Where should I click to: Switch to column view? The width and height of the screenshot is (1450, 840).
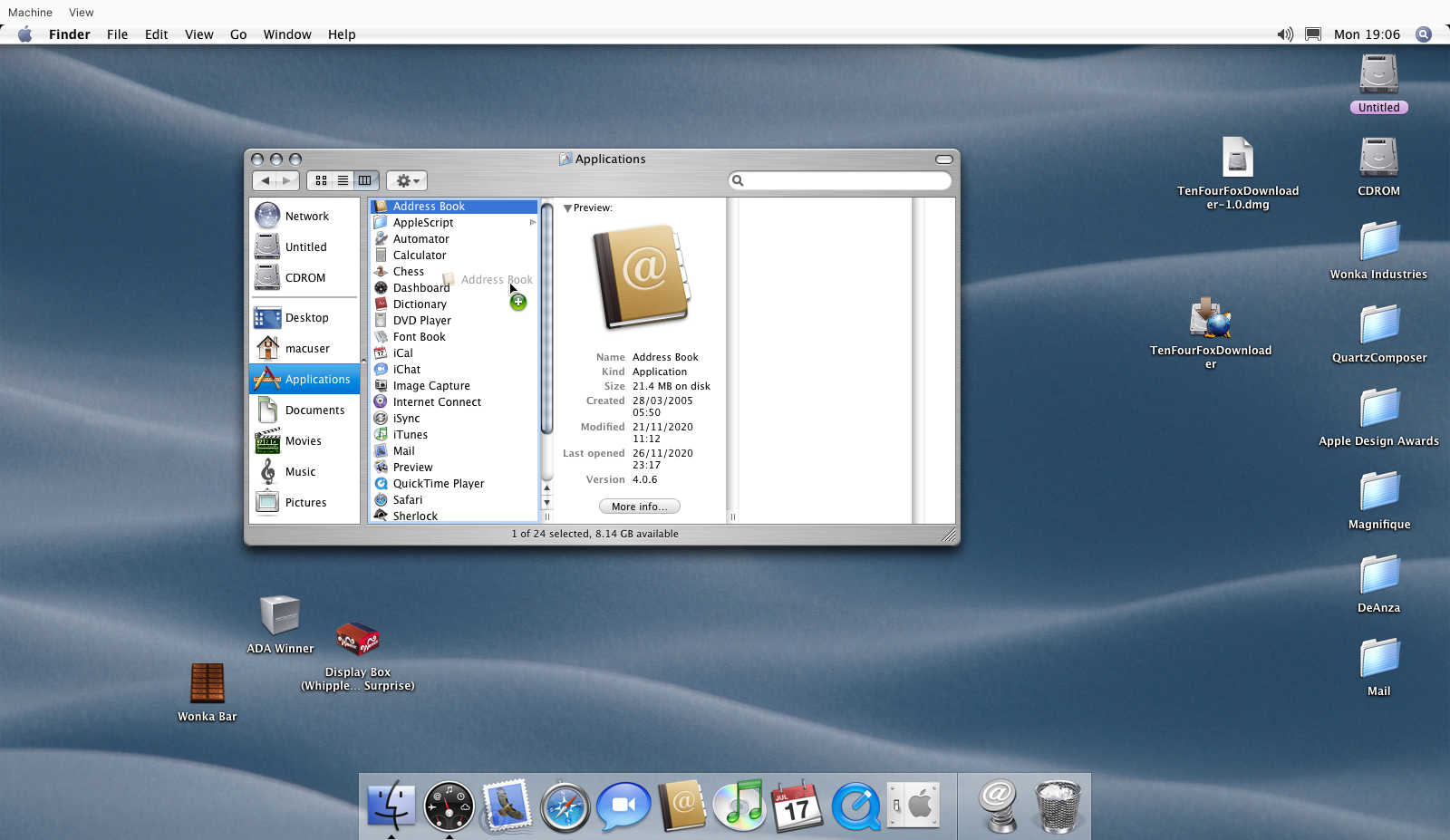(365, 180)
